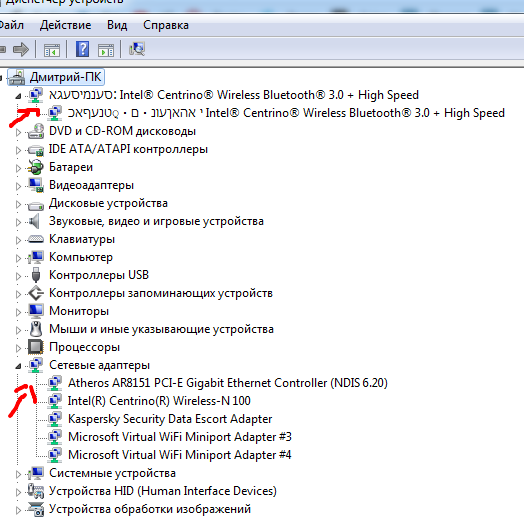Viewport: 524px width, 528px height.
Task: Expand the Батареи category
Action: [x=18, y=168]
